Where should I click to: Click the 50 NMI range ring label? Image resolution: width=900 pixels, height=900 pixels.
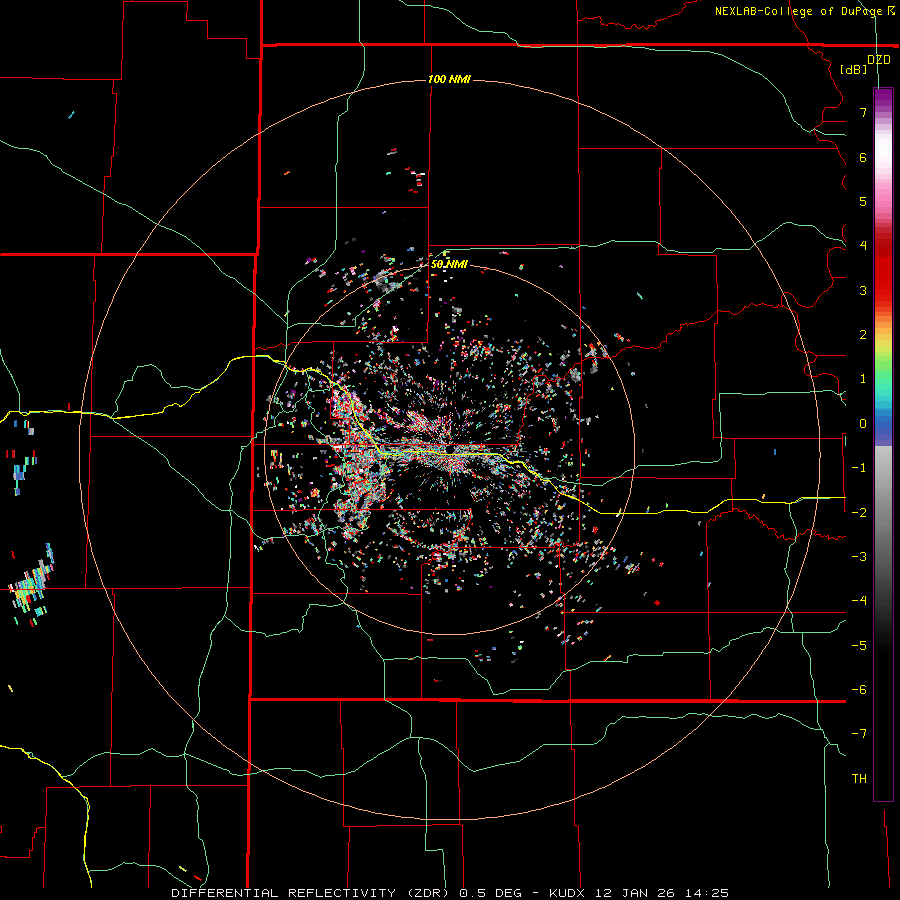tap(449, 264)
